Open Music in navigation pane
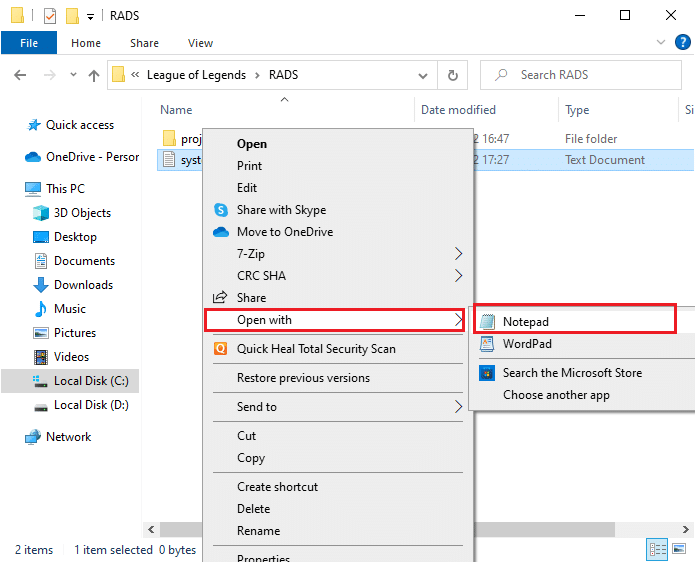Screen dimensions: 695x562 (60, 308)
